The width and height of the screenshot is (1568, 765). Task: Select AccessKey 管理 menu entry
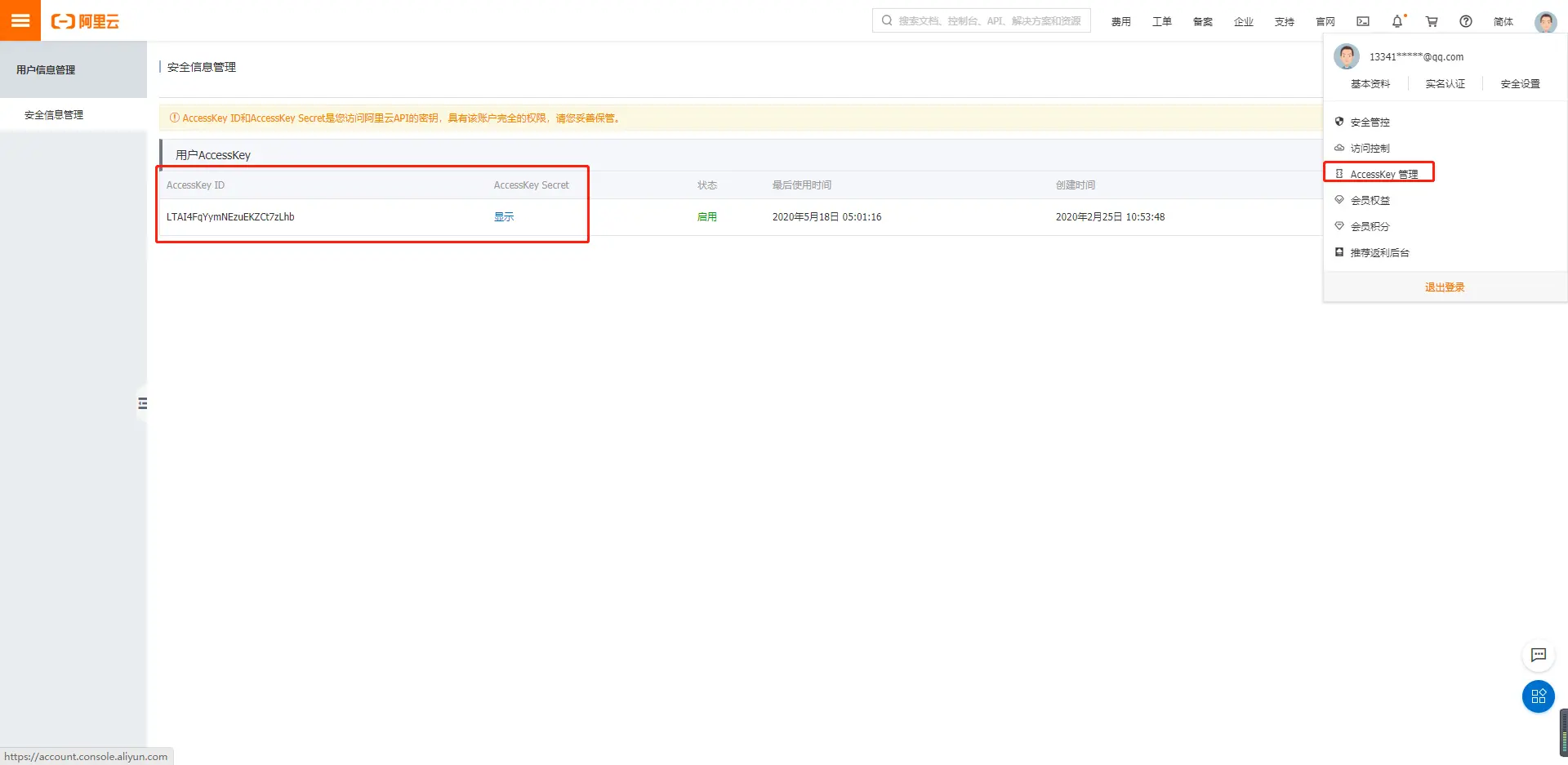[1445, 175]
